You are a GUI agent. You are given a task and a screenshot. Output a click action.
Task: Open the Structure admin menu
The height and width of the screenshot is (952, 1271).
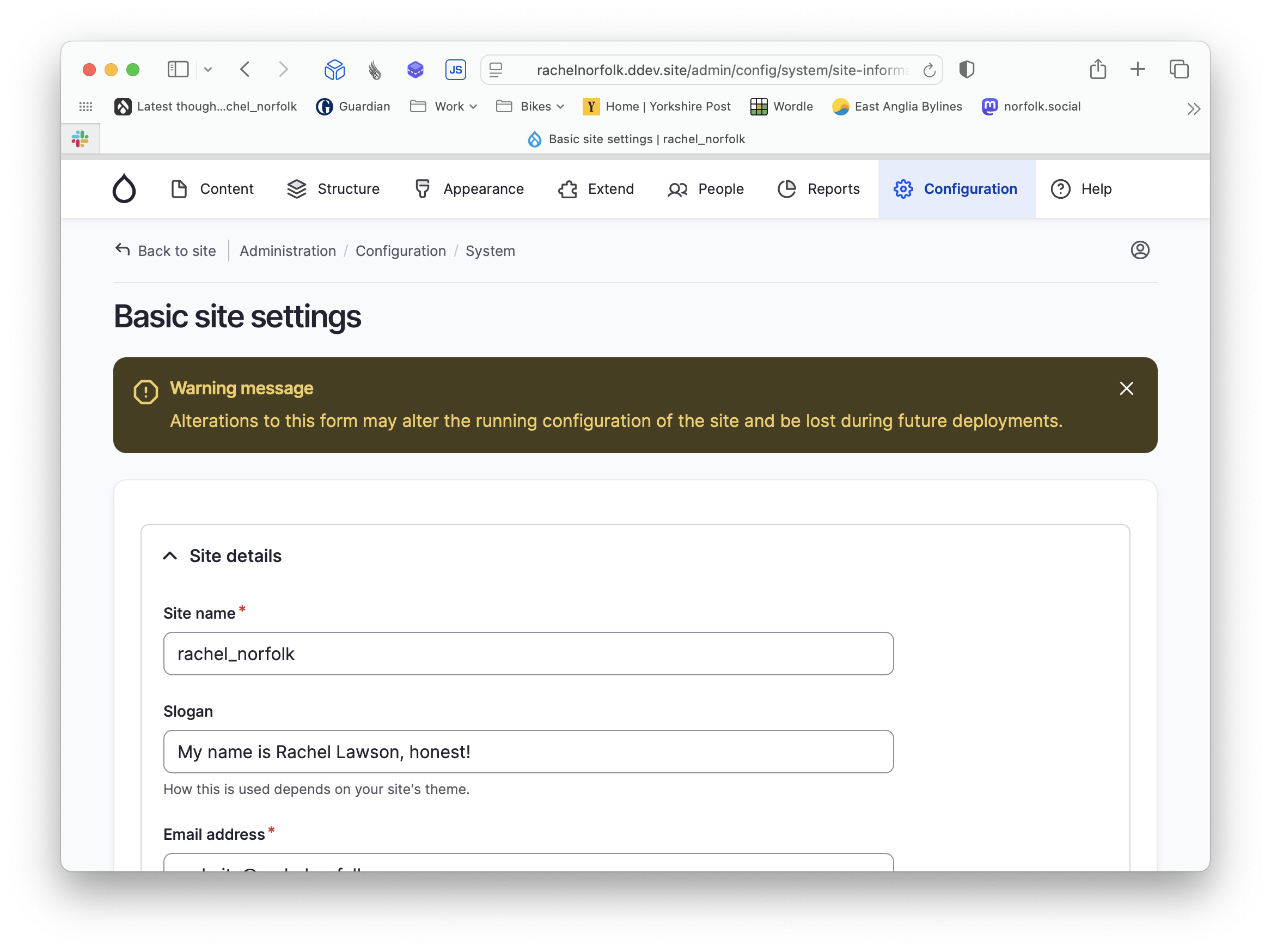coord(333,189)
